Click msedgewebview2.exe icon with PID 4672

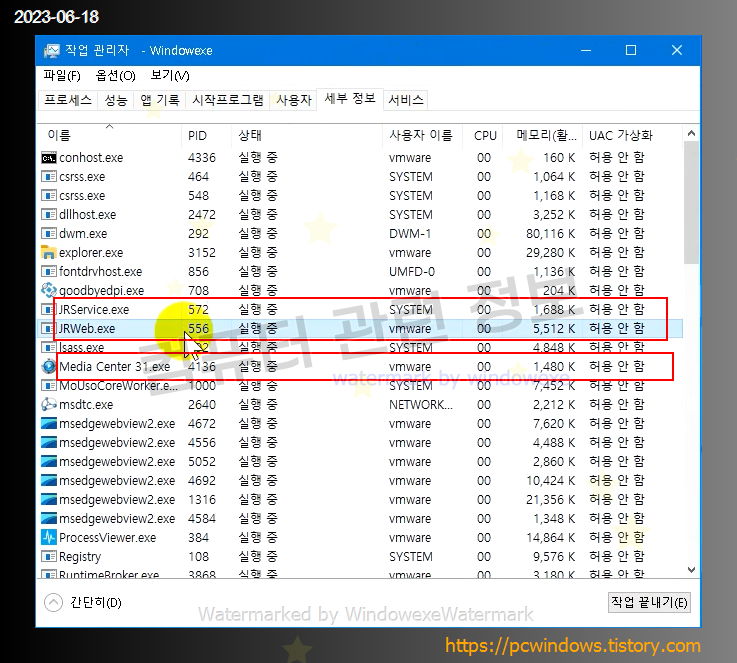(49, 423)
